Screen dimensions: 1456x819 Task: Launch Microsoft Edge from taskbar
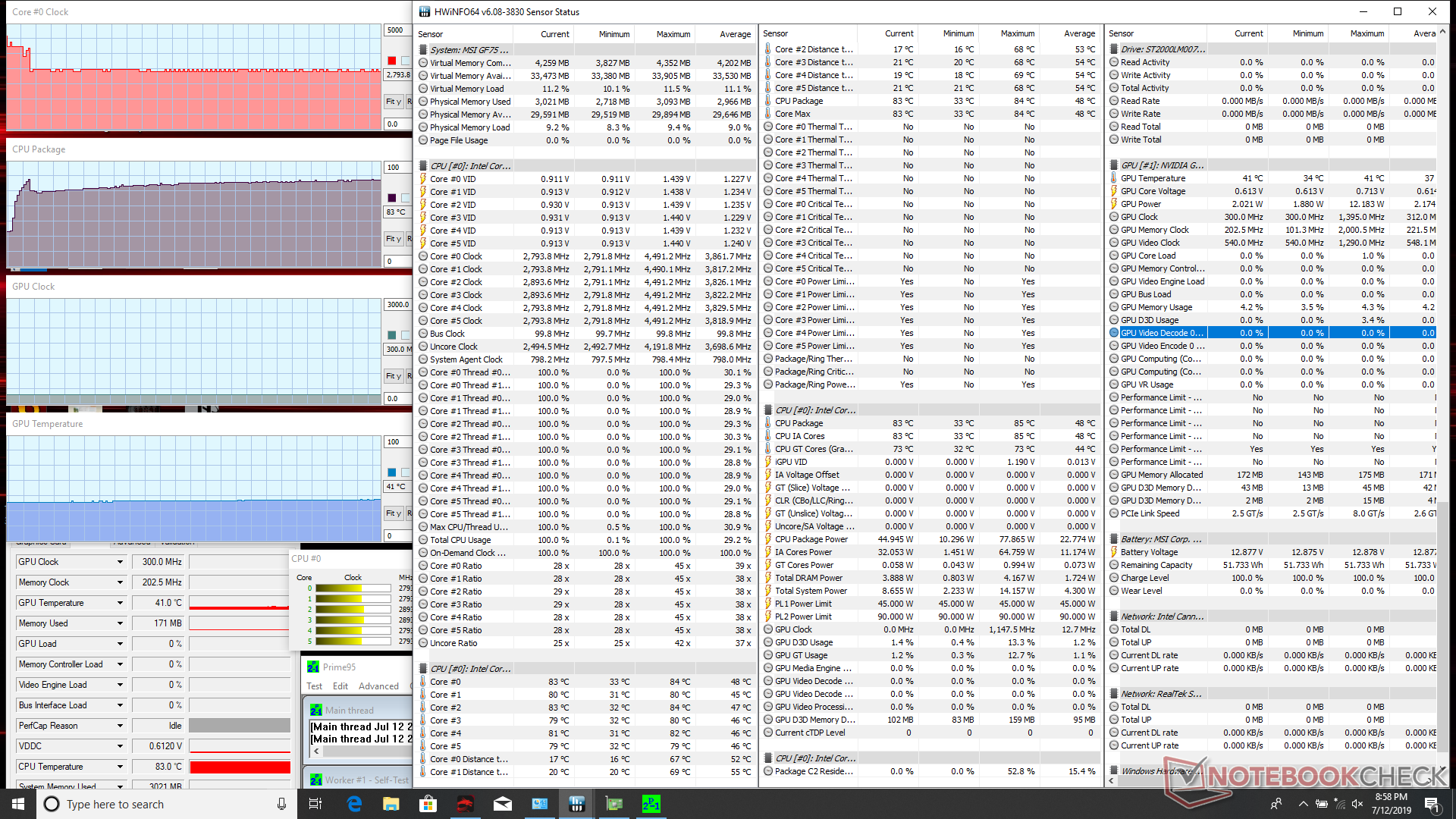click(354, 804)
